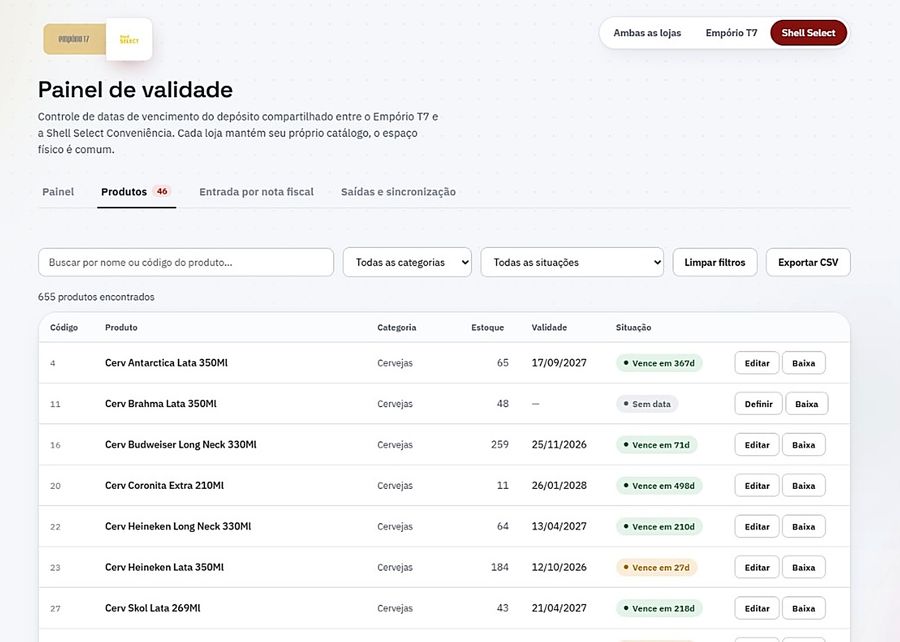Edit Cerv Budweiser Long Neck 330Ml
This screenshot has width=900, height=642.
click(757, 445)
